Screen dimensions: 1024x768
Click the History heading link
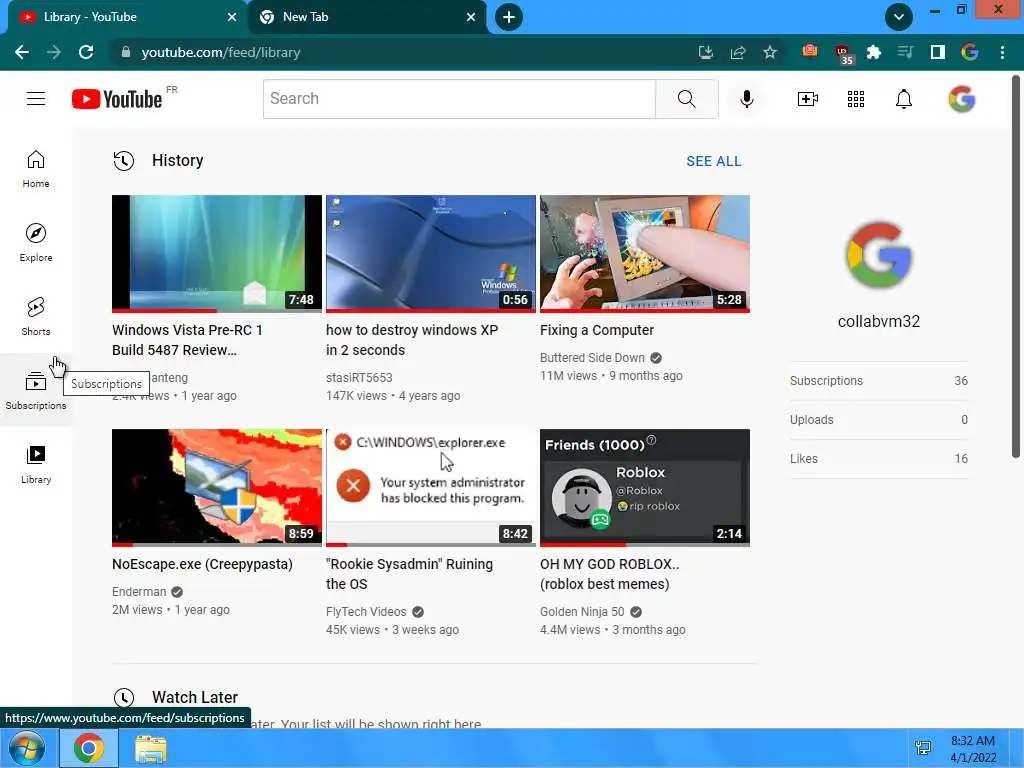(x=178, y=160)
